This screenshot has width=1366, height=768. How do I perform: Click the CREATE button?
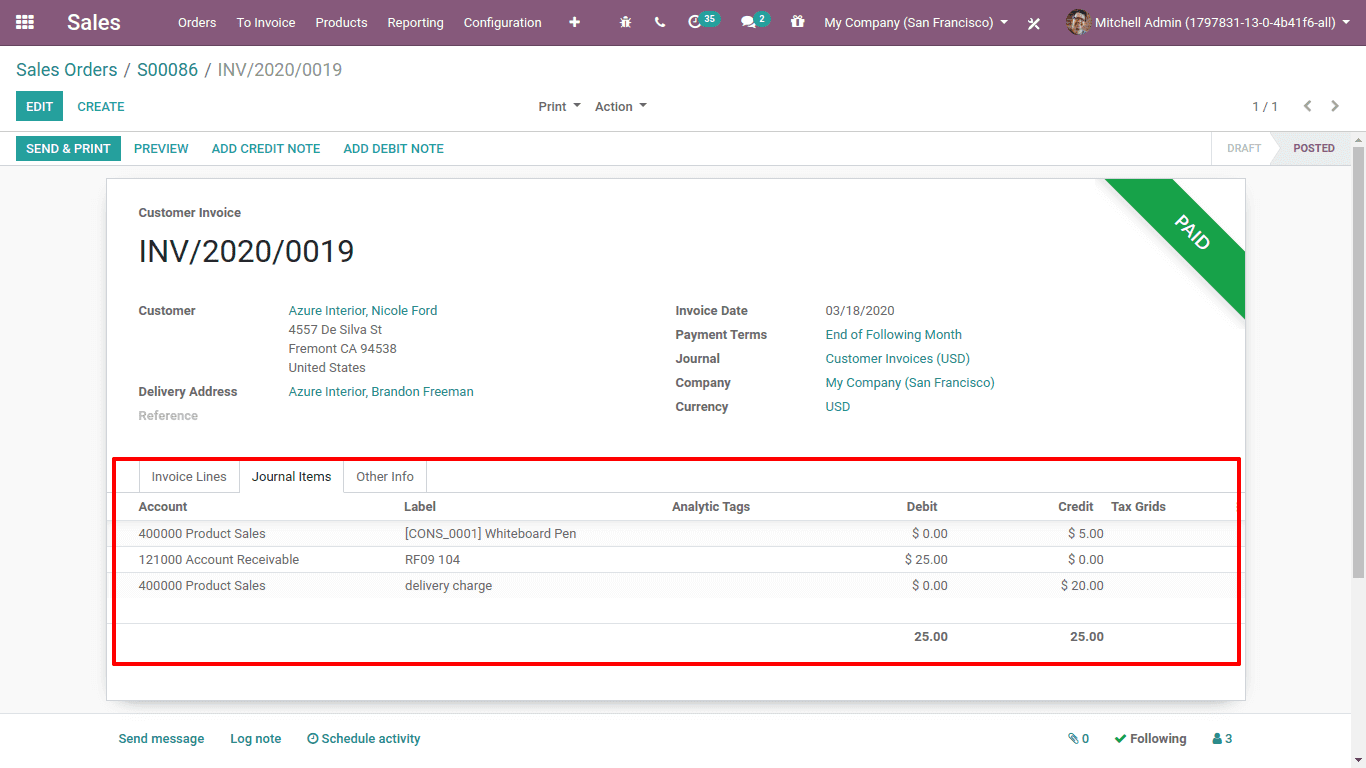[101, 107]
